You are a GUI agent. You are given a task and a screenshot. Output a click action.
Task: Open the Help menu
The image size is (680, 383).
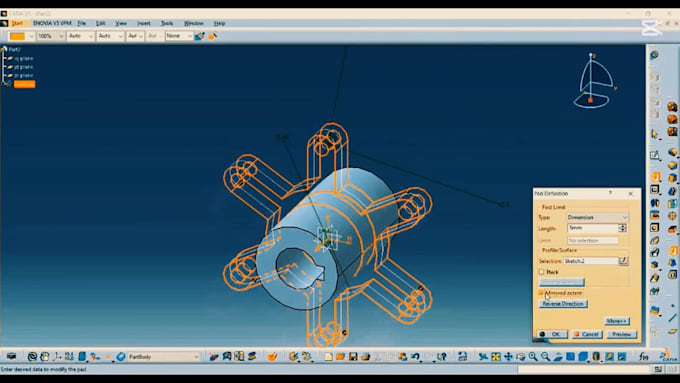(219, 23)
